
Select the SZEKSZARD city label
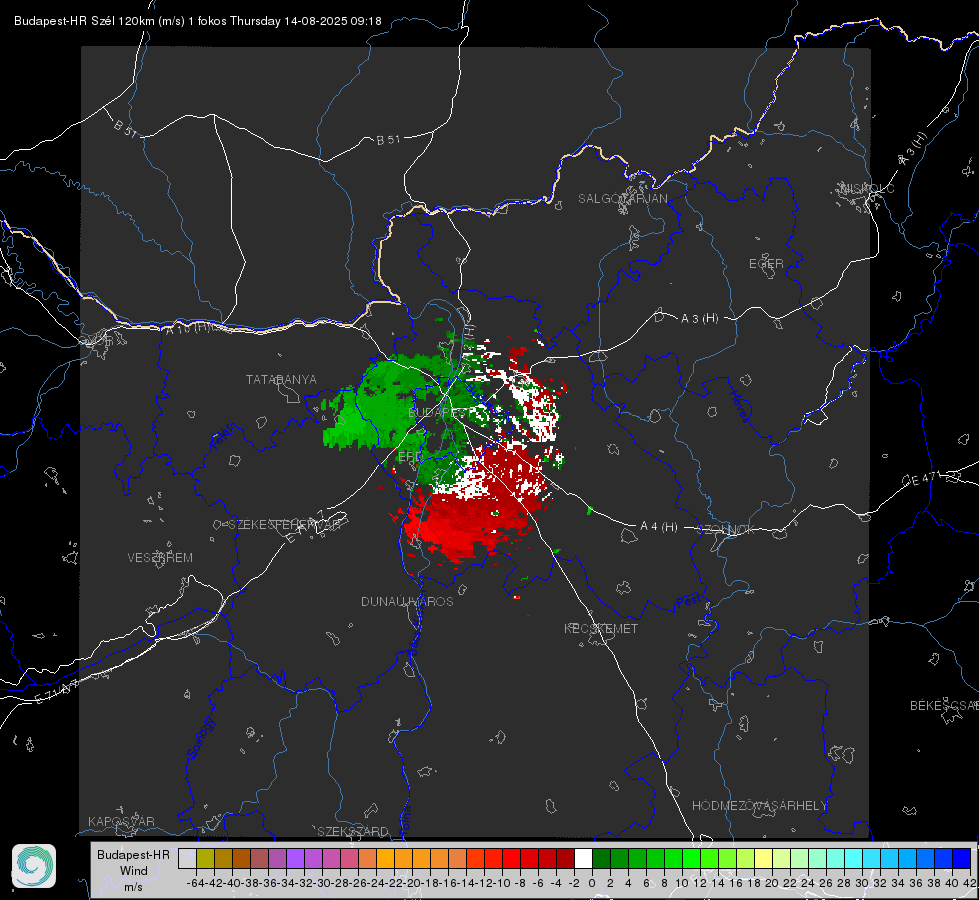(353, 831)
